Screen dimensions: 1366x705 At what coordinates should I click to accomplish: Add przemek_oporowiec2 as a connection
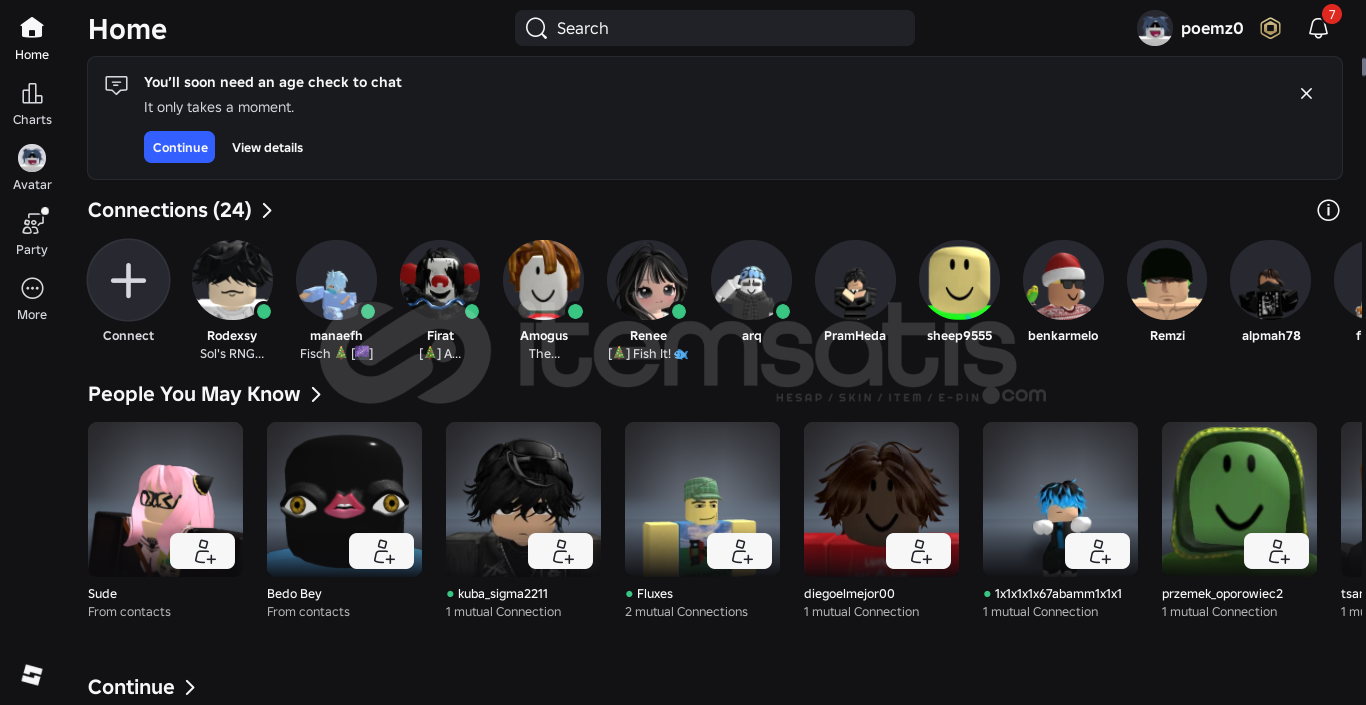(x=1276, y=551)
